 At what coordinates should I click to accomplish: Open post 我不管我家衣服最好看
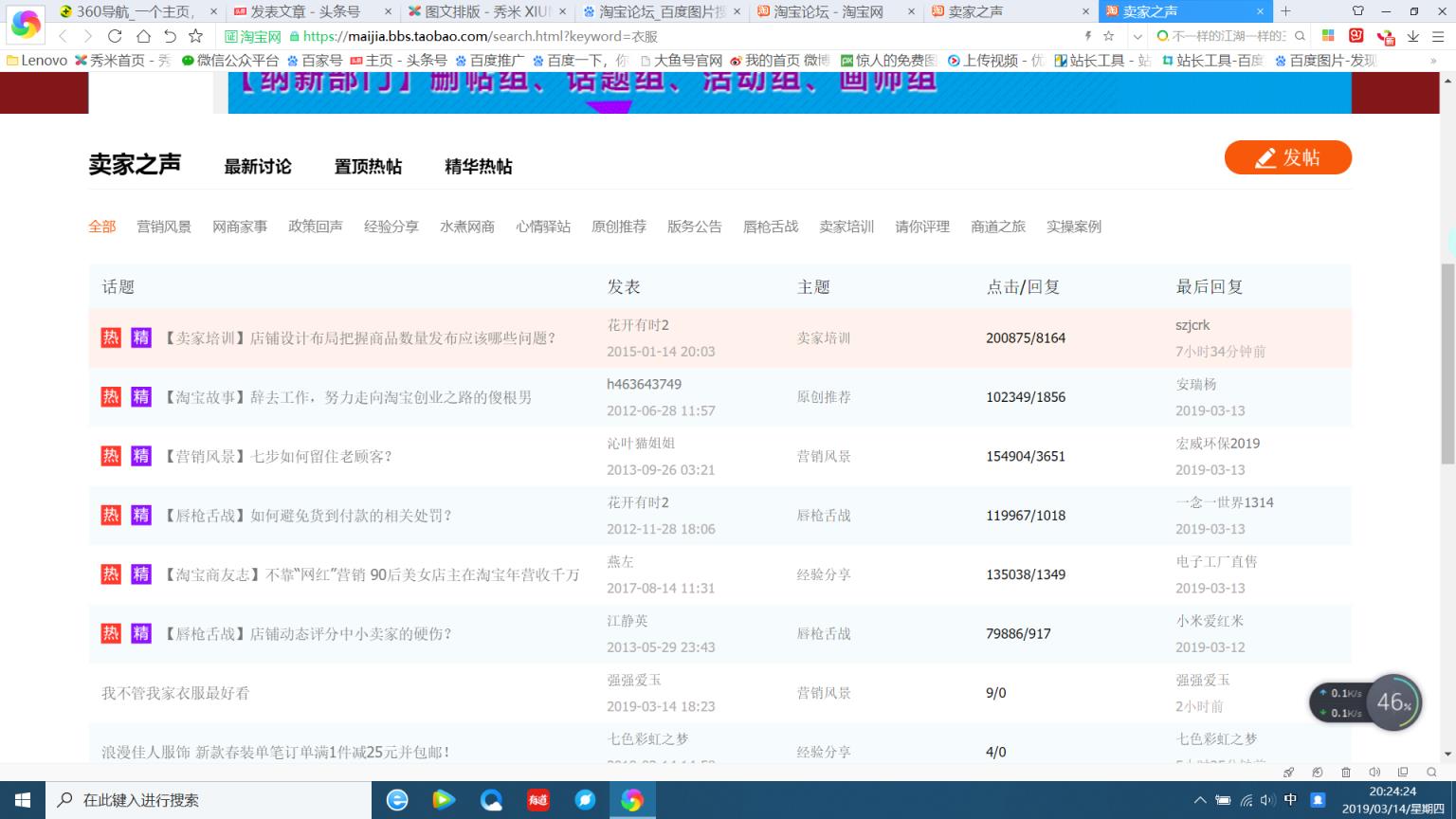click(175, 693)
